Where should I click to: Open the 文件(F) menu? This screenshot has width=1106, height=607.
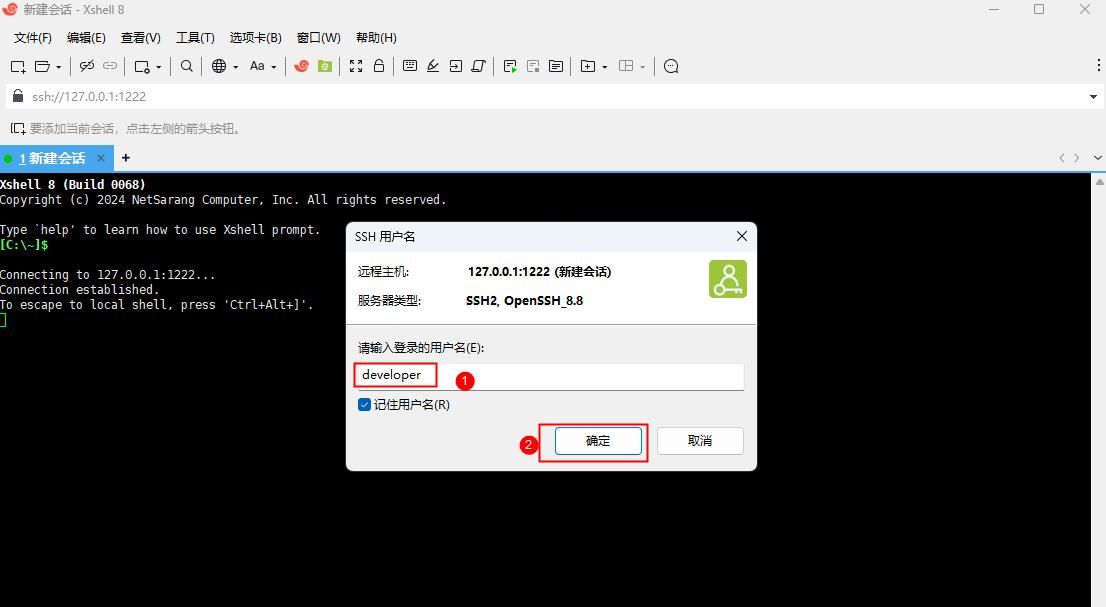32,37
